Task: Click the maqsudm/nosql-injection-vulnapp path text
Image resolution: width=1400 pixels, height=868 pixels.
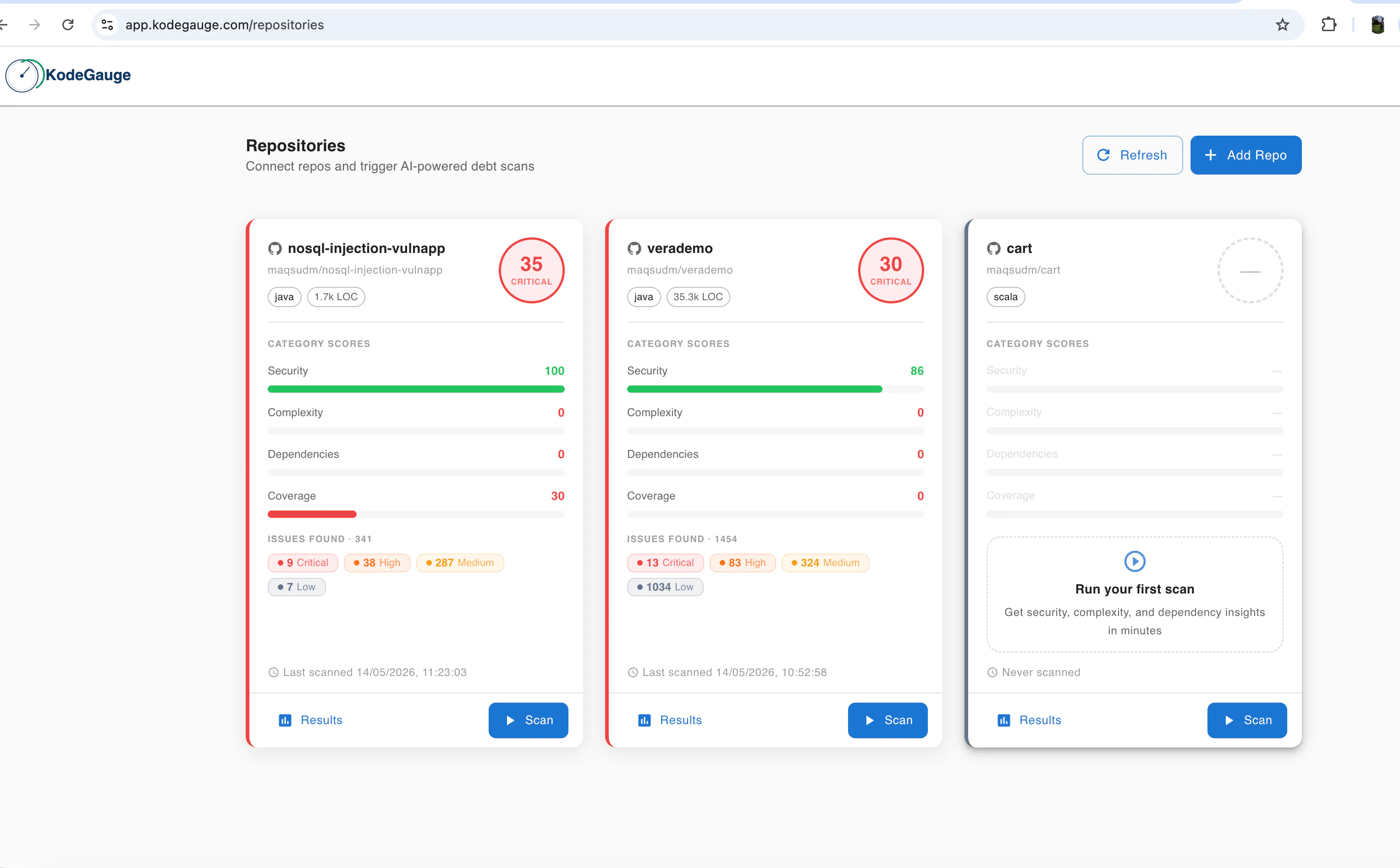Action: [x=355, y=270]
